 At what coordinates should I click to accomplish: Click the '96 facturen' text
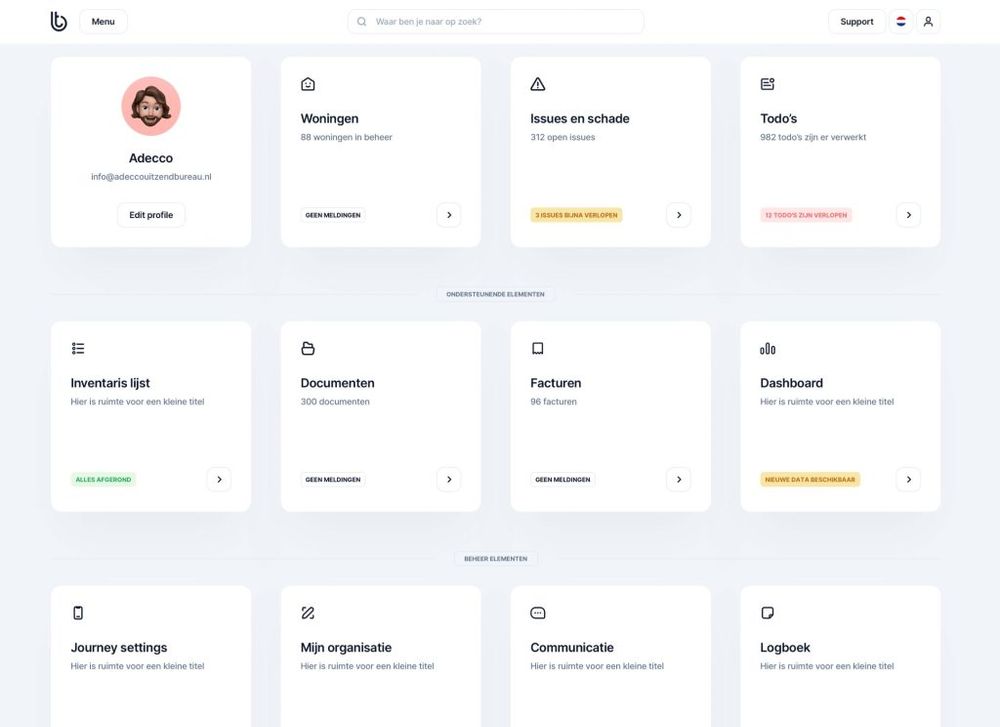click(554, 402)
